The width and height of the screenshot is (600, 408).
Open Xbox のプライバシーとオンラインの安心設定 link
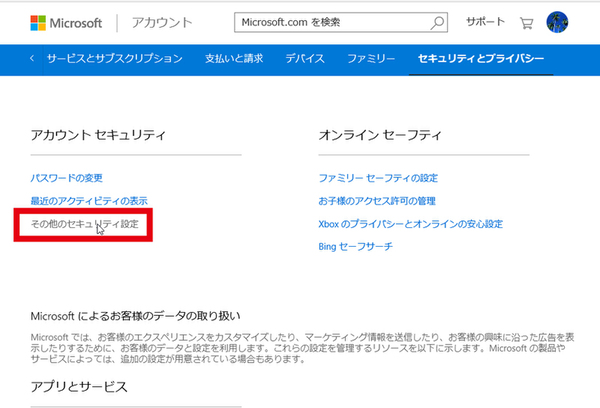(411, 224)
